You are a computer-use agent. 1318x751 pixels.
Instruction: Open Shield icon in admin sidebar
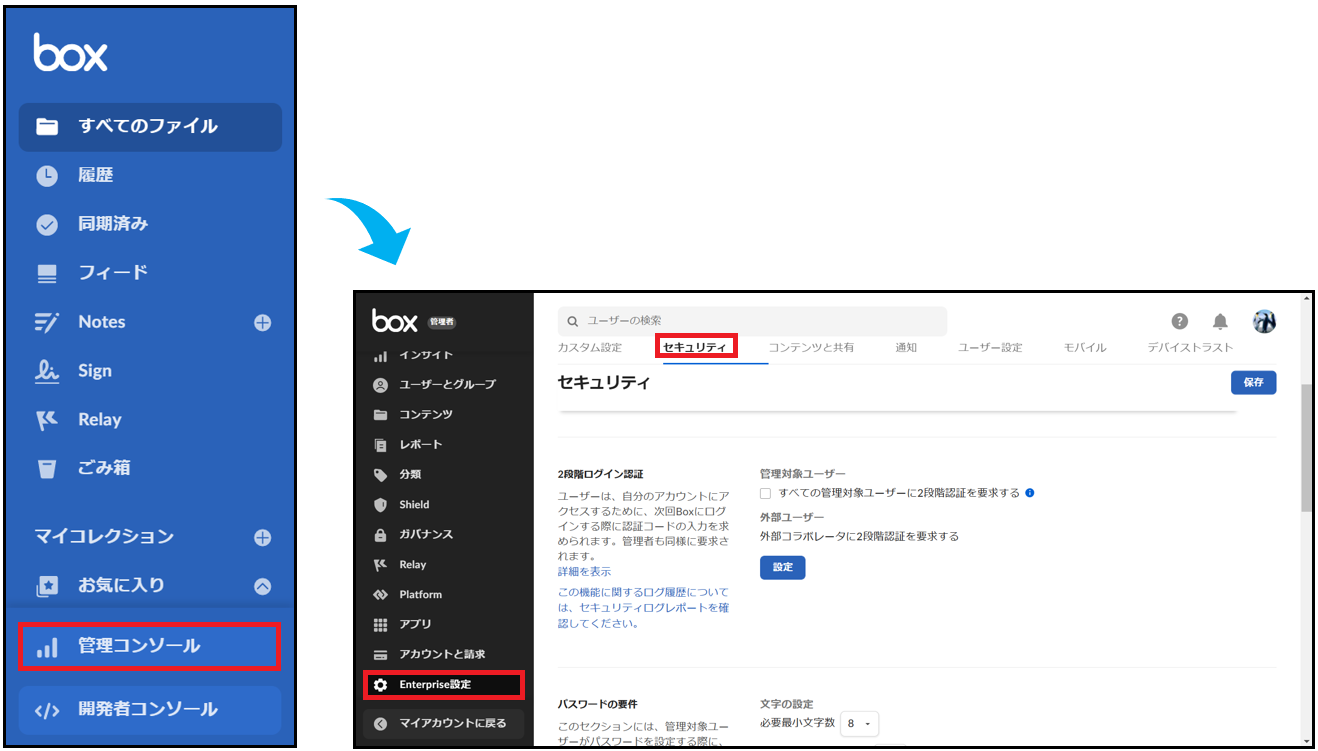(x=380, y=505)
